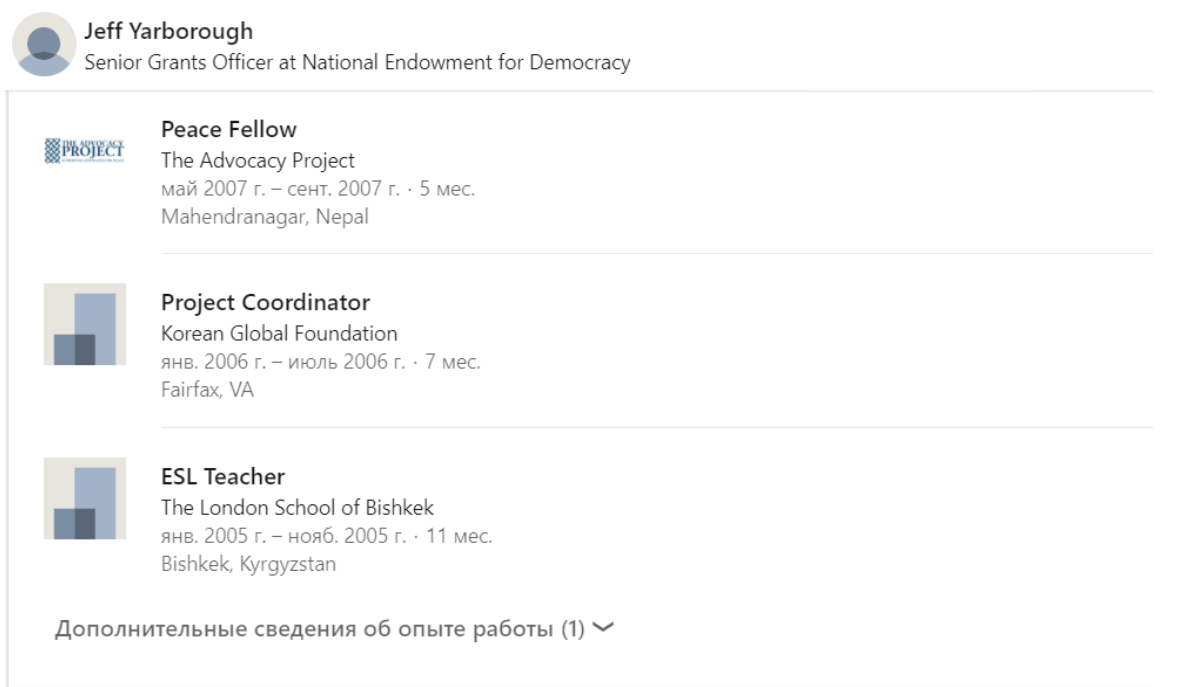
Task: Click the янв. 2006 – июль 2006 date range
Action: 283,362
